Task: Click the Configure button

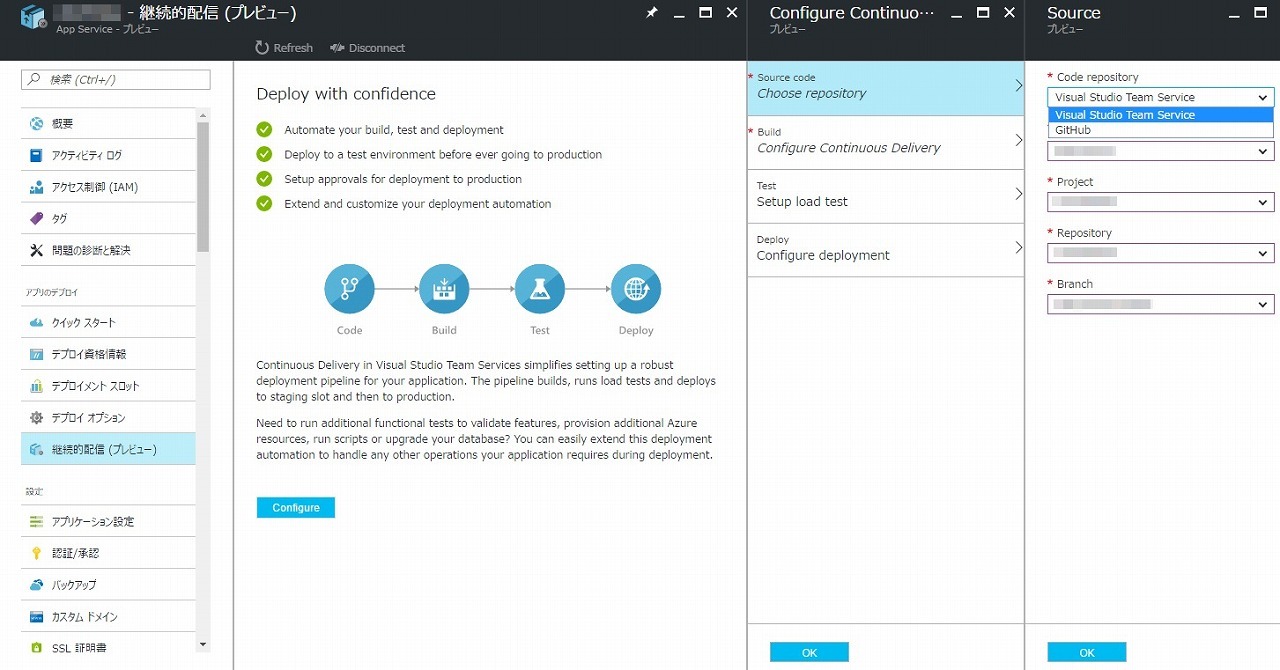Action: tap(296, 508)
